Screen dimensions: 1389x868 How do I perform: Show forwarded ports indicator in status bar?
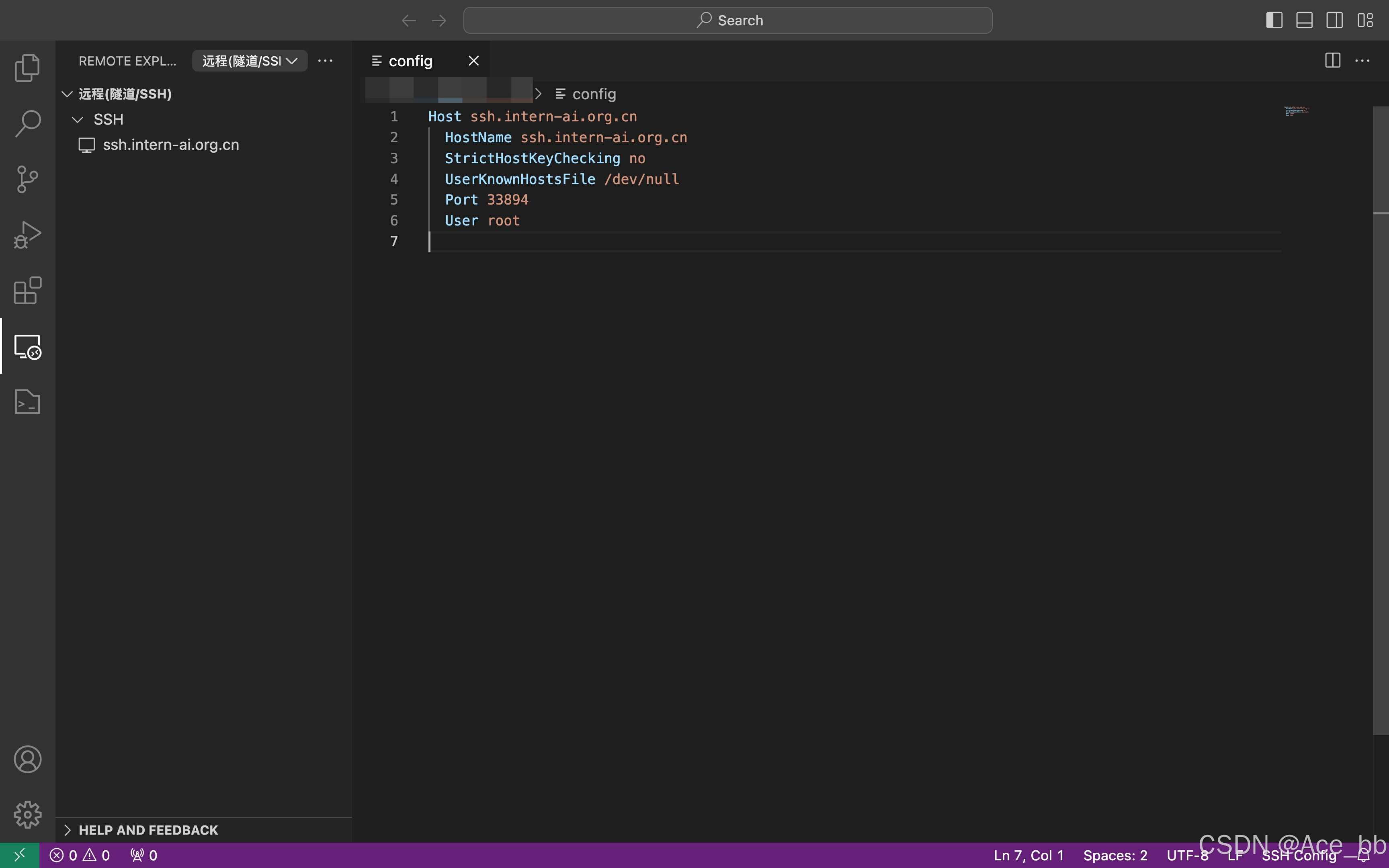tap(143, 856)
